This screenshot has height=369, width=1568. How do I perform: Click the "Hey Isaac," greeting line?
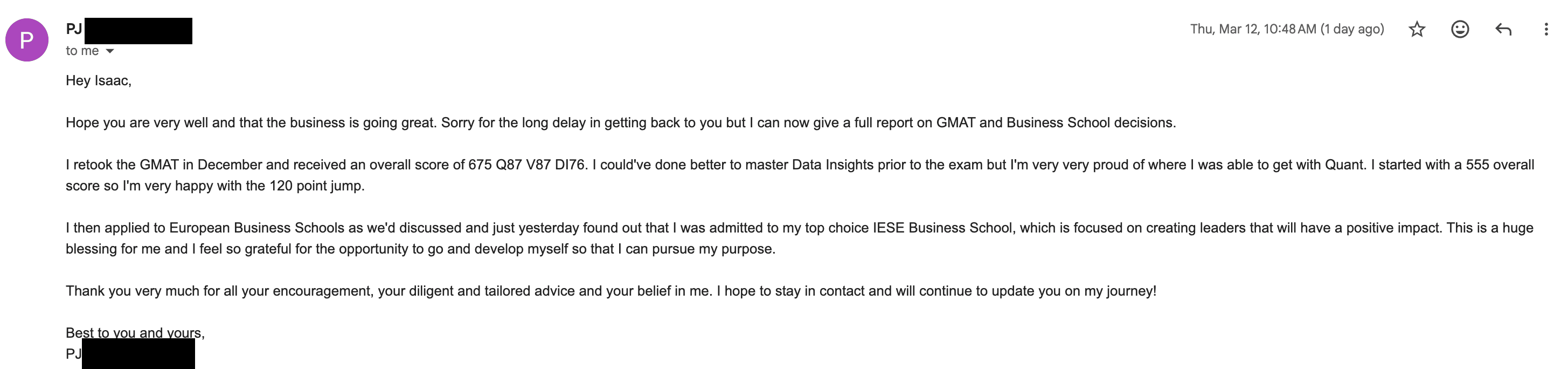pos(99,80)
